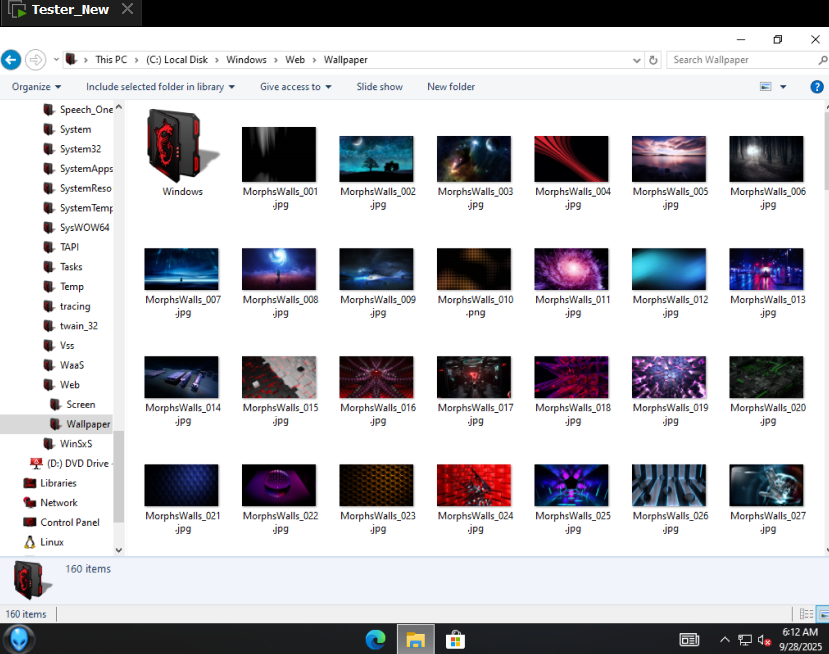Select MorphsWalls_015.jpg thumbnail
Viewport: 829px width, 654px height.
tap(279, 377)
